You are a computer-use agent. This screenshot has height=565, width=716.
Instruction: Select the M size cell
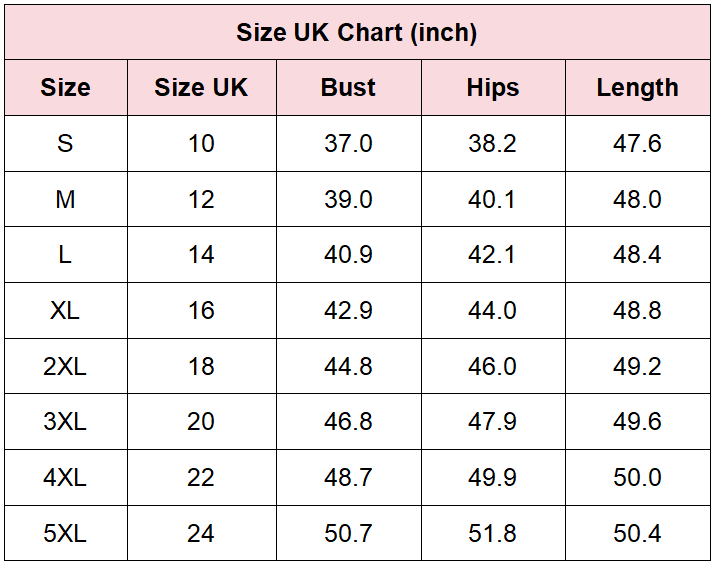tap(65, 200)
